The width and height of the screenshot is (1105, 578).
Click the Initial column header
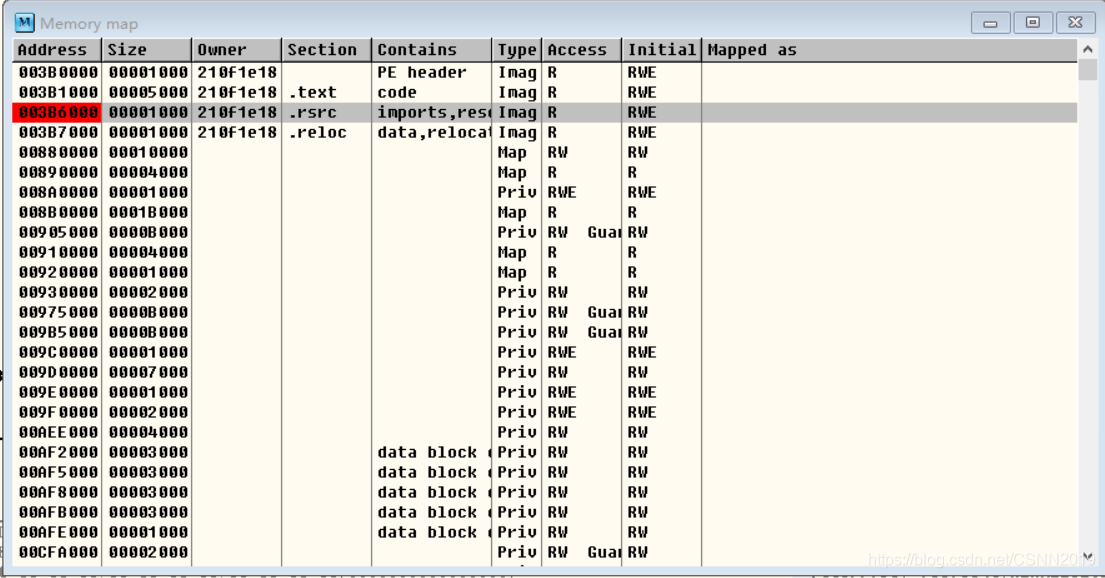tap(661, 50)
